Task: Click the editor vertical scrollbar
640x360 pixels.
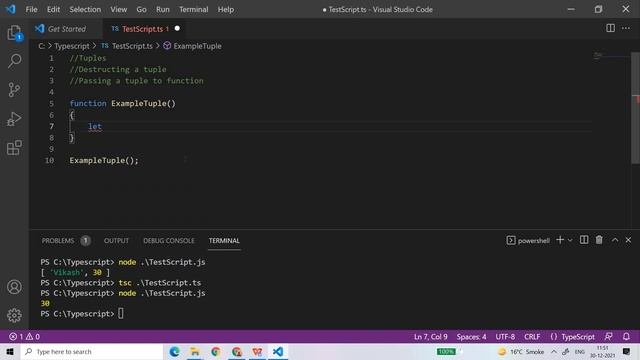Action: (x=636, y=108)
